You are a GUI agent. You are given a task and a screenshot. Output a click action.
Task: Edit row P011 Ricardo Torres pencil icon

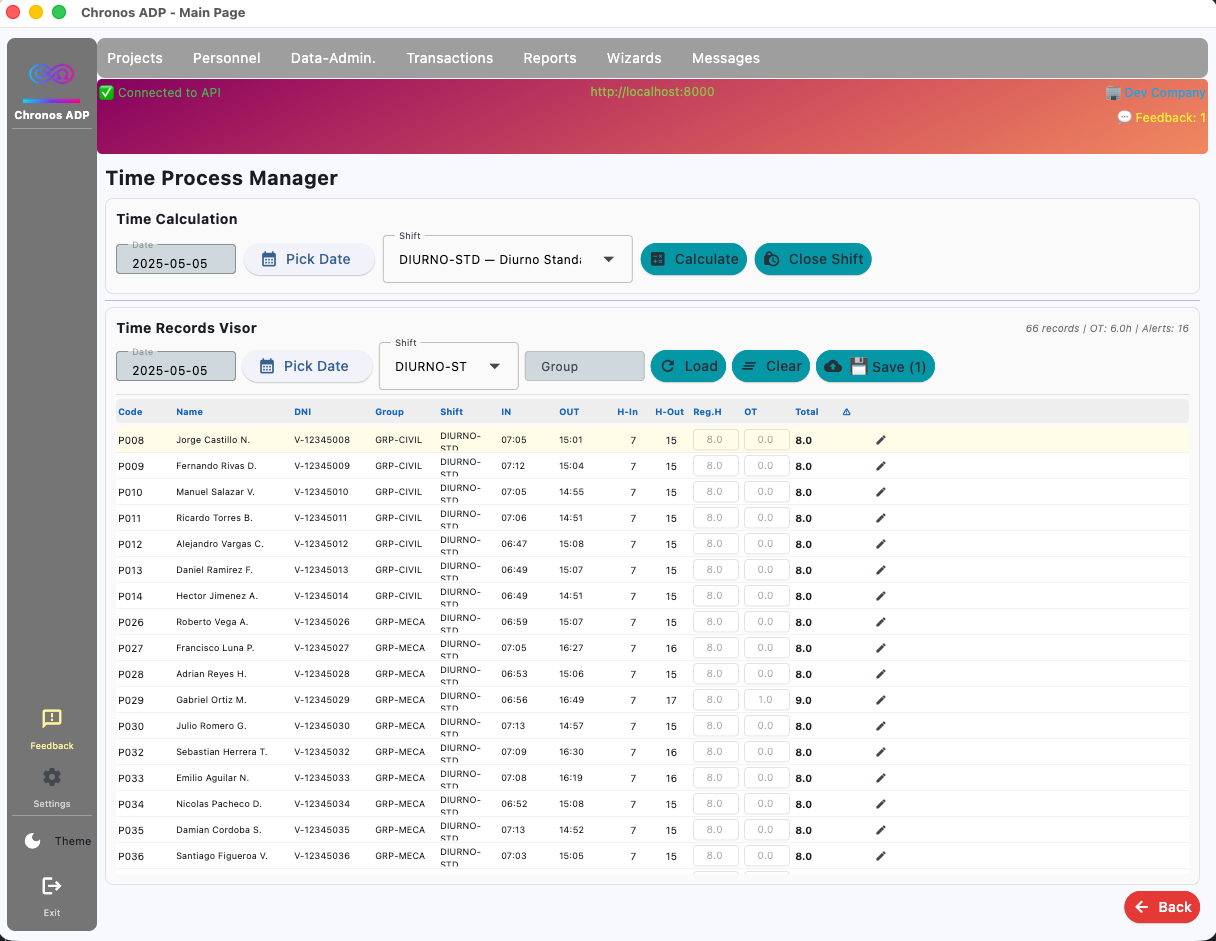click(881, 518)
